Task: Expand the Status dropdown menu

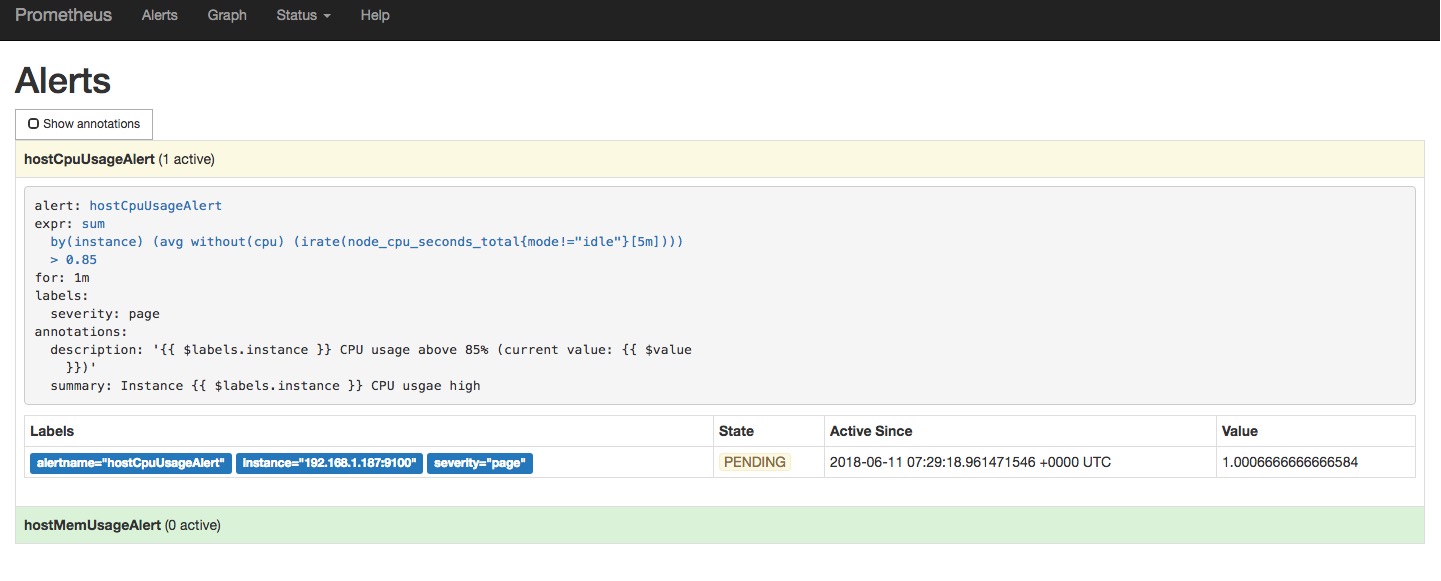Action: [303, 16]
